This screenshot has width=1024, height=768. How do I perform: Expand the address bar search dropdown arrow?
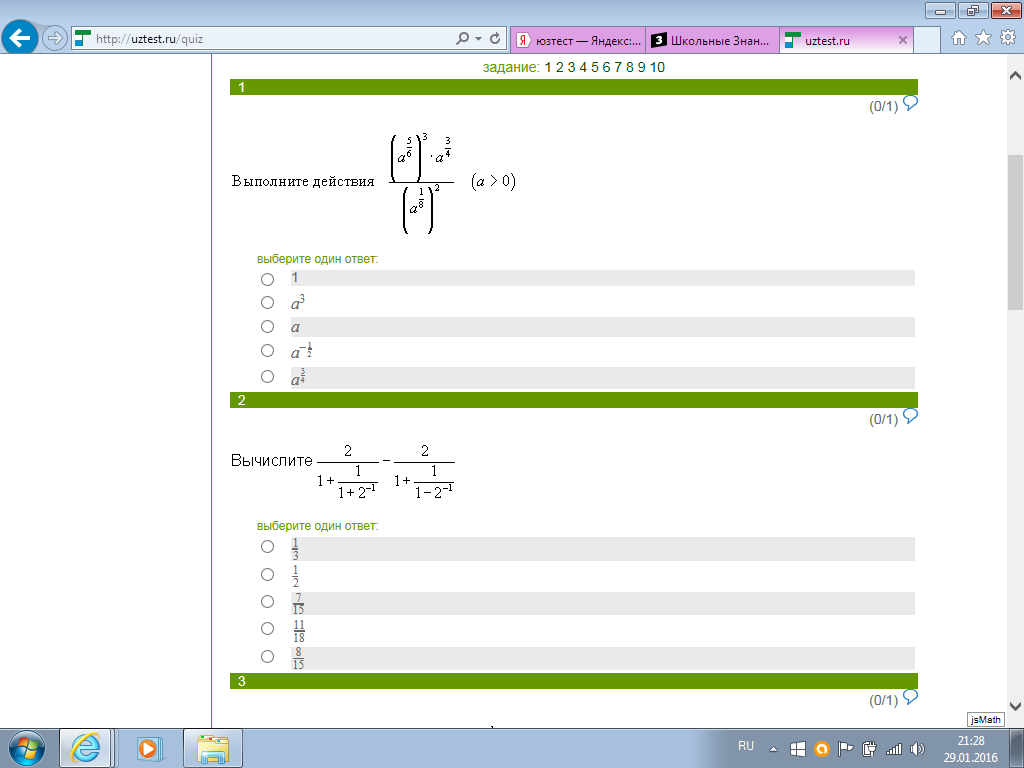tap(478, 40)
